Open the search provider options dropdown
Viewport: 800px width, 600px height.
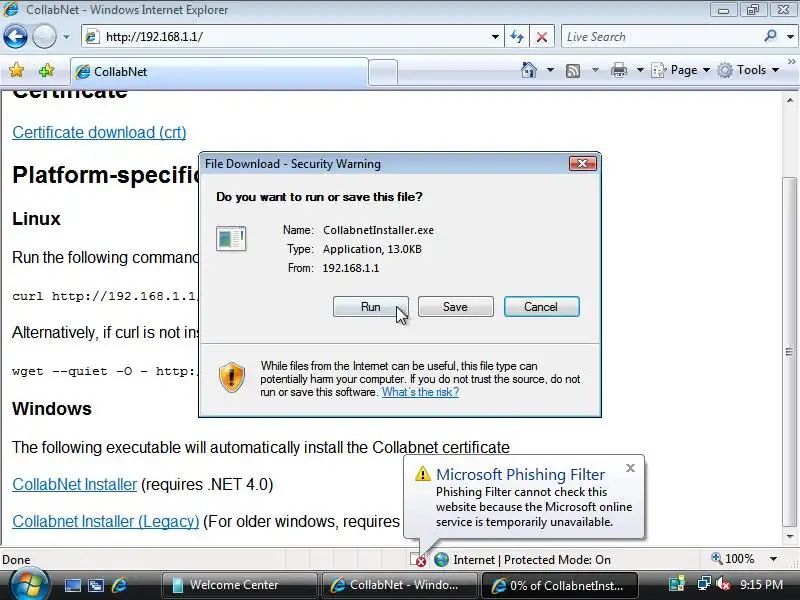click(790, 37)
